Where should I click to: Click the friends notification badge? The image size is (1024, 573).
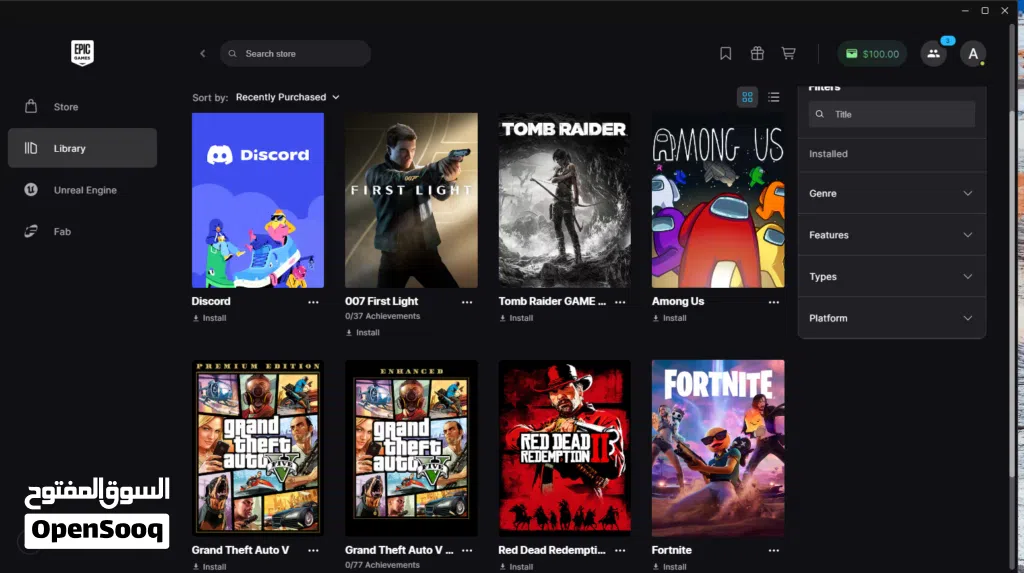click(948, 41)
